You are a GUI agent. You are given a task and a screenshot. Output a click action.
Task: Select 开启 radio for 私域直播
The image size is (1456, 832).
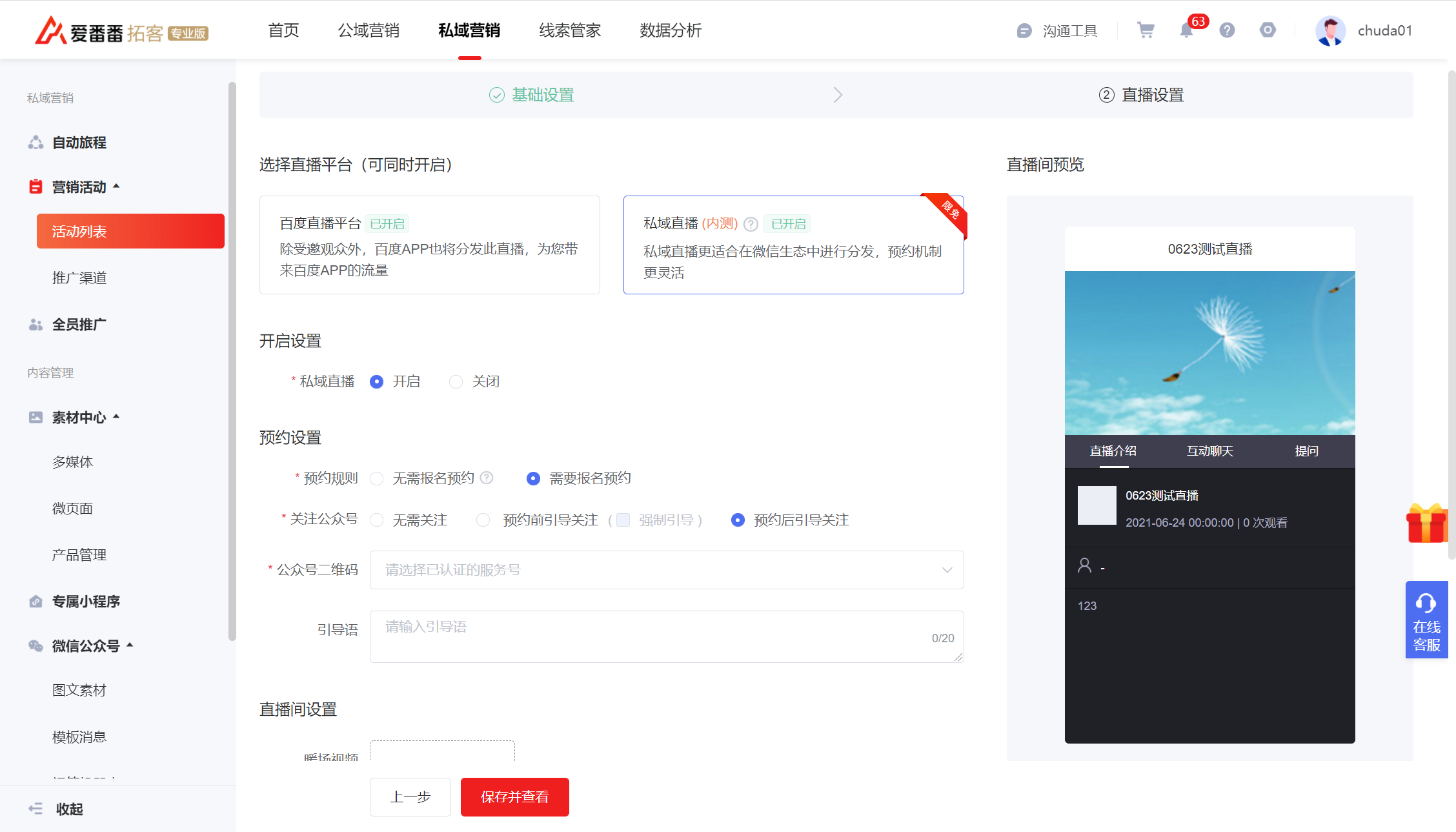(x=376, y=381)
